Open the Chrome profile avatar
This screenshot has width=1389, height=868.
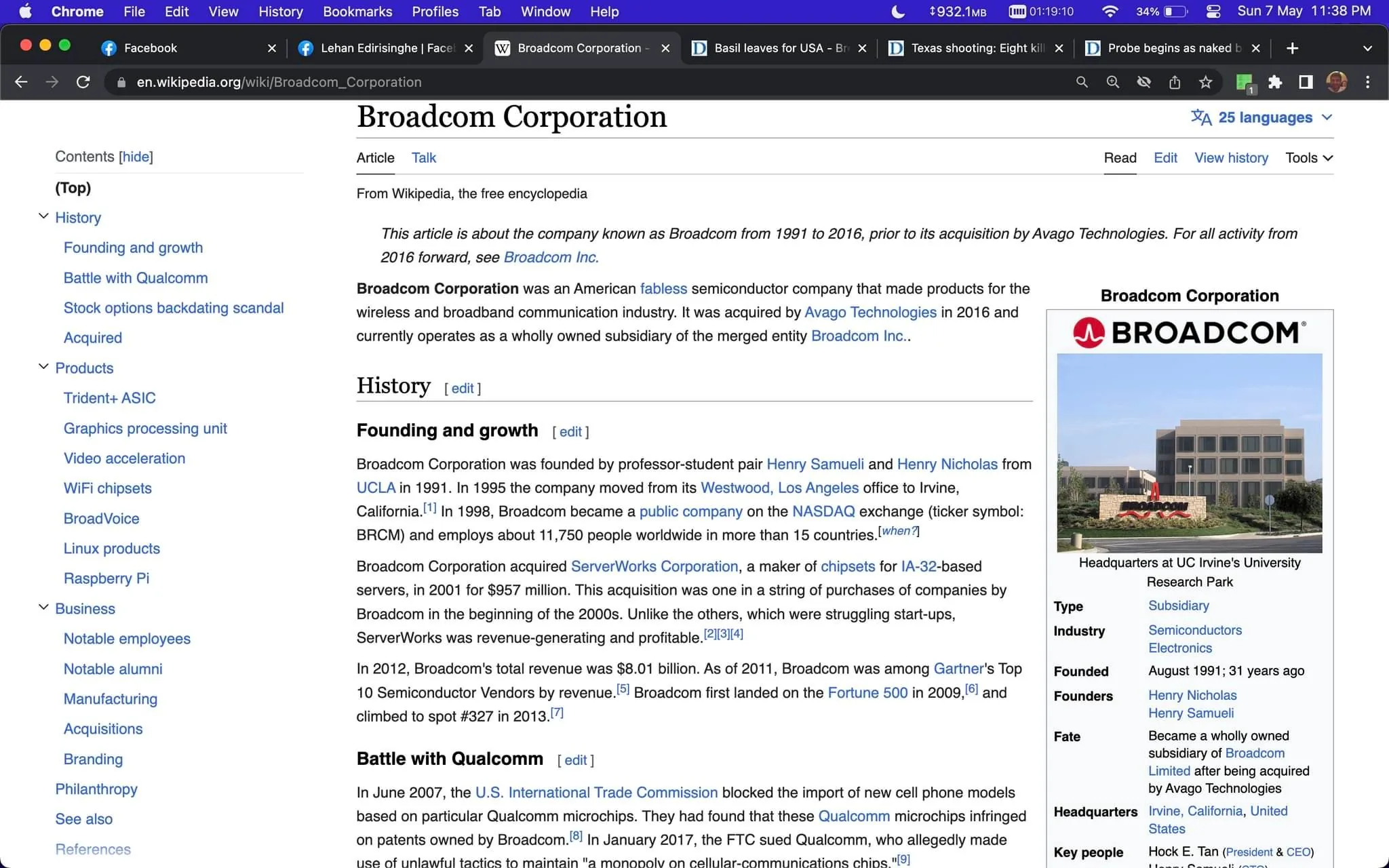point(1337,81)
